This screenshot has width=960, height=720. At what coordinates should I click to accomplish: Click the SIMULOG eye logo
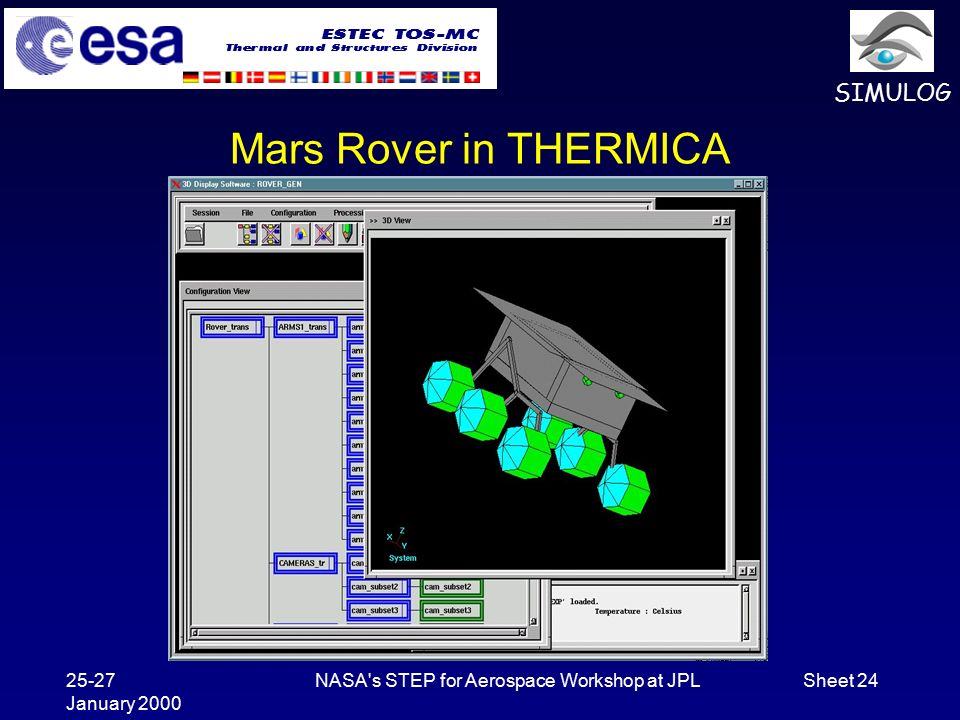pyautogui.click(x=891, y=42)
